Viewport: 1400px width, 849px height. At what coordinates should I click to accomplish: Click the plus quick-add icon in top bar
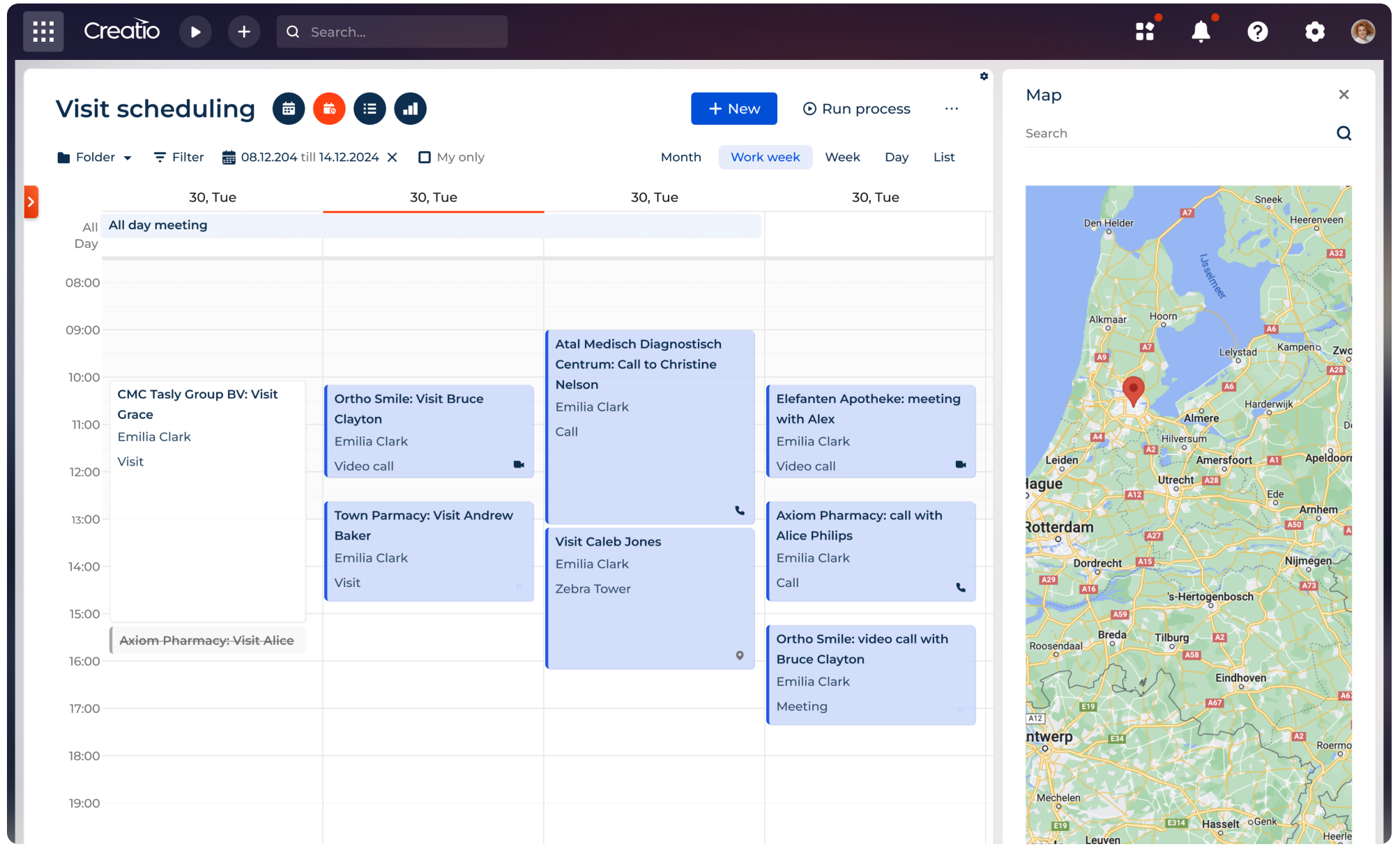[x=243, y=31]
